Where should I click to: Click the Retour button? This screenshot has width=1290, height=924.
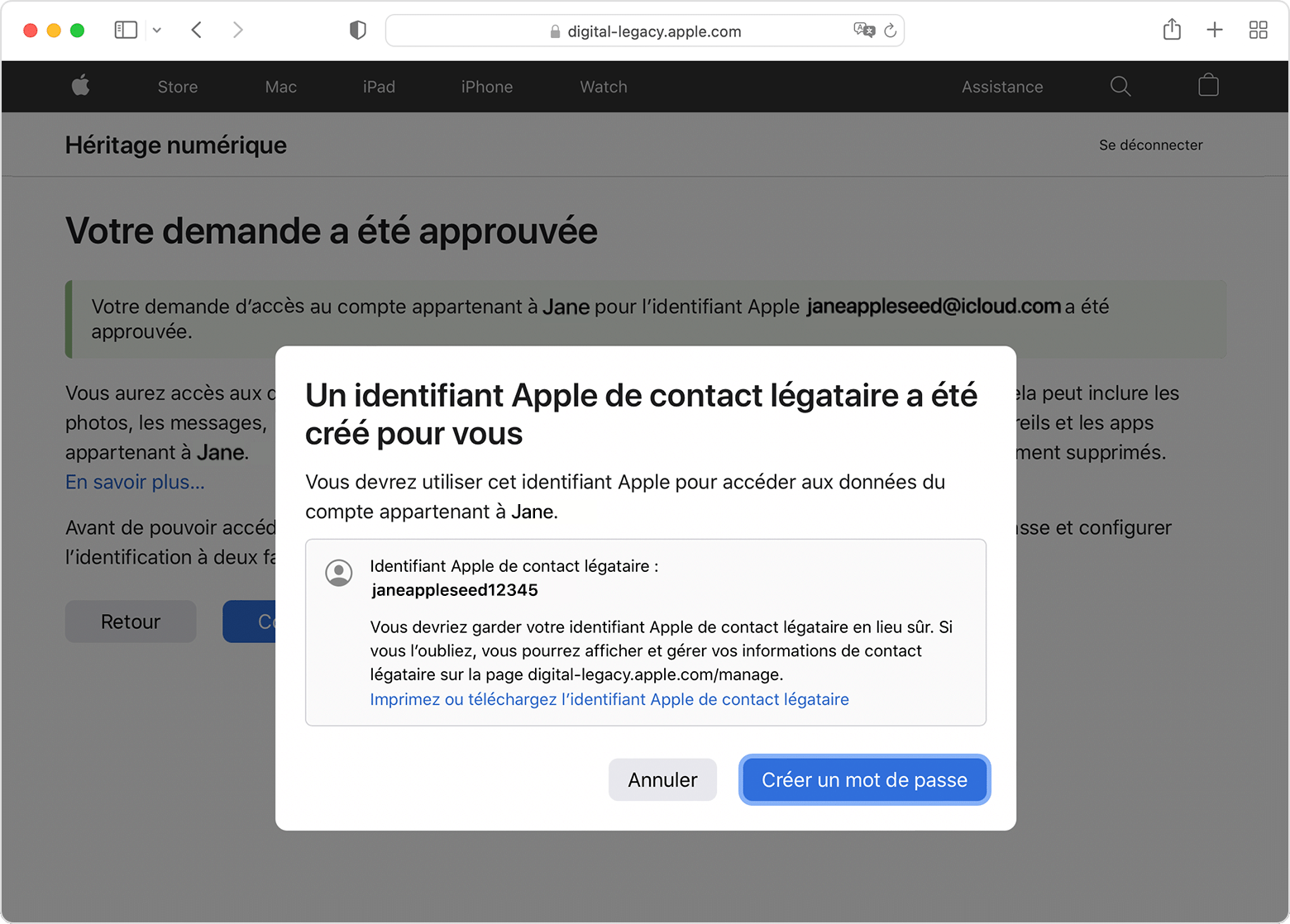point(131,622)
